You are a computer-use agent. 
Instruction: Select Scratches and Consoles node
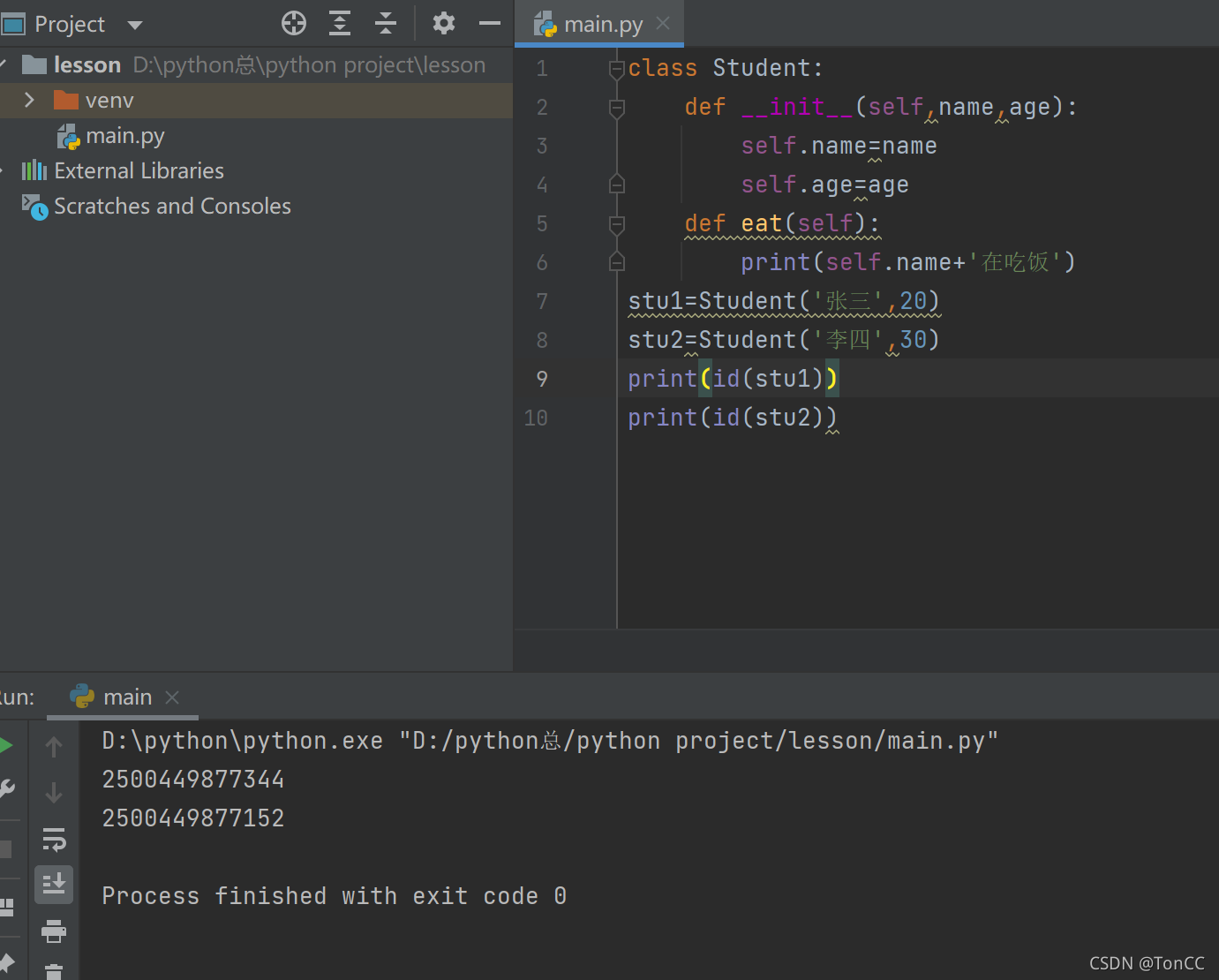click(x=156, y=206)
